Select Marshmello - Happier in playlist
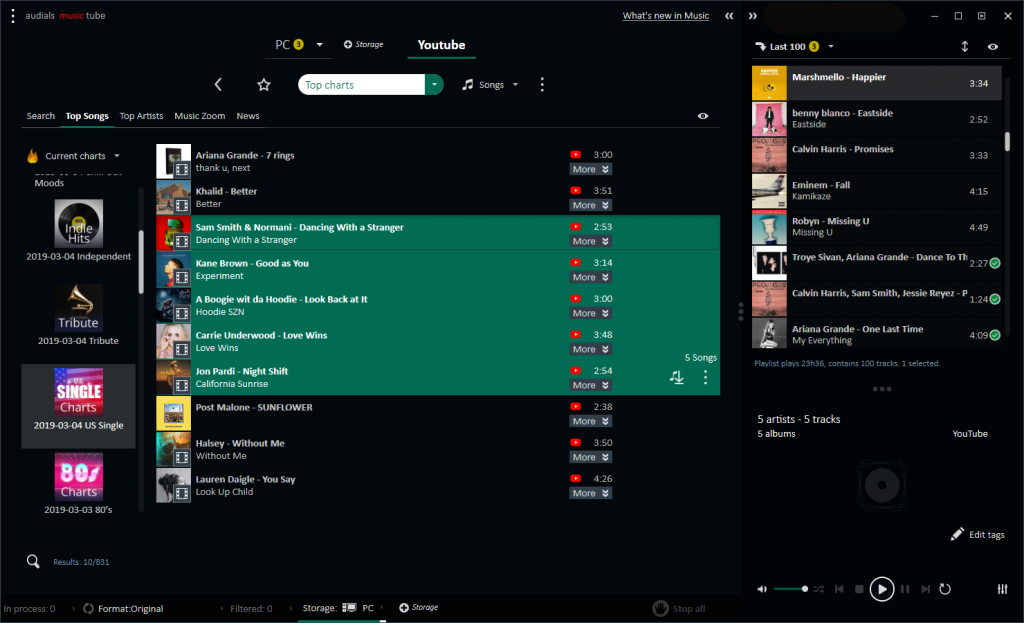This screenshot has width=1024, height=623. click(876, 83)
